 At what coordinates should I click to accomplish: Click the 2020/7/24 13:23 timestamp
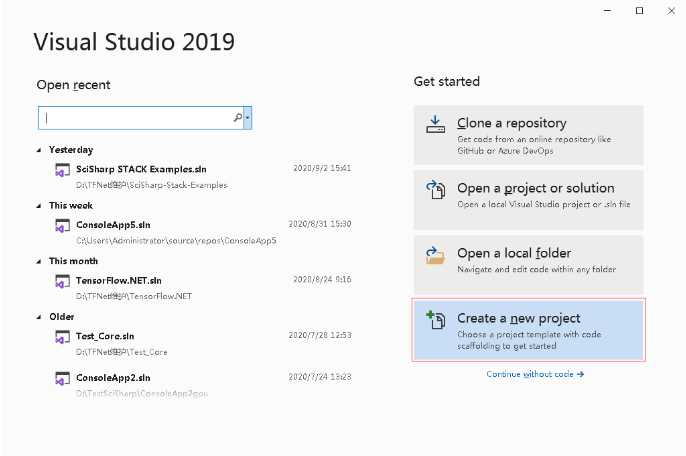pos(320,377)
